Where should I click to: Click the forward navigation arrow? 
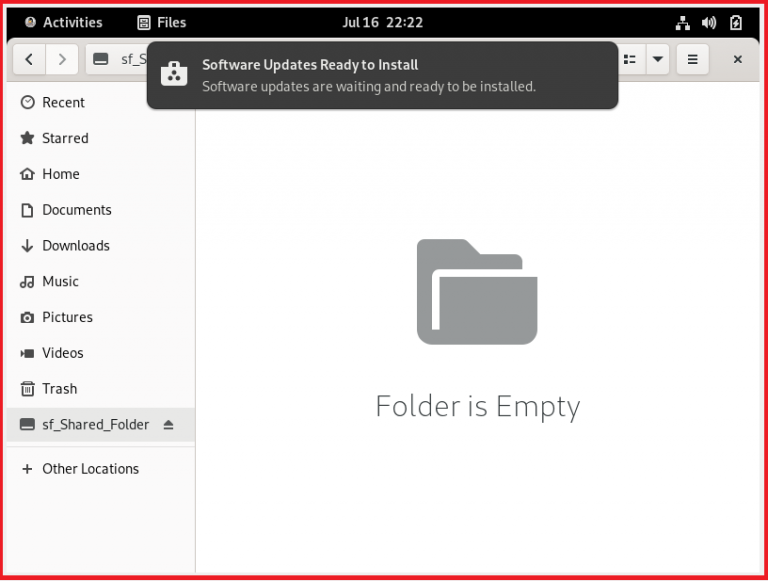62,59
